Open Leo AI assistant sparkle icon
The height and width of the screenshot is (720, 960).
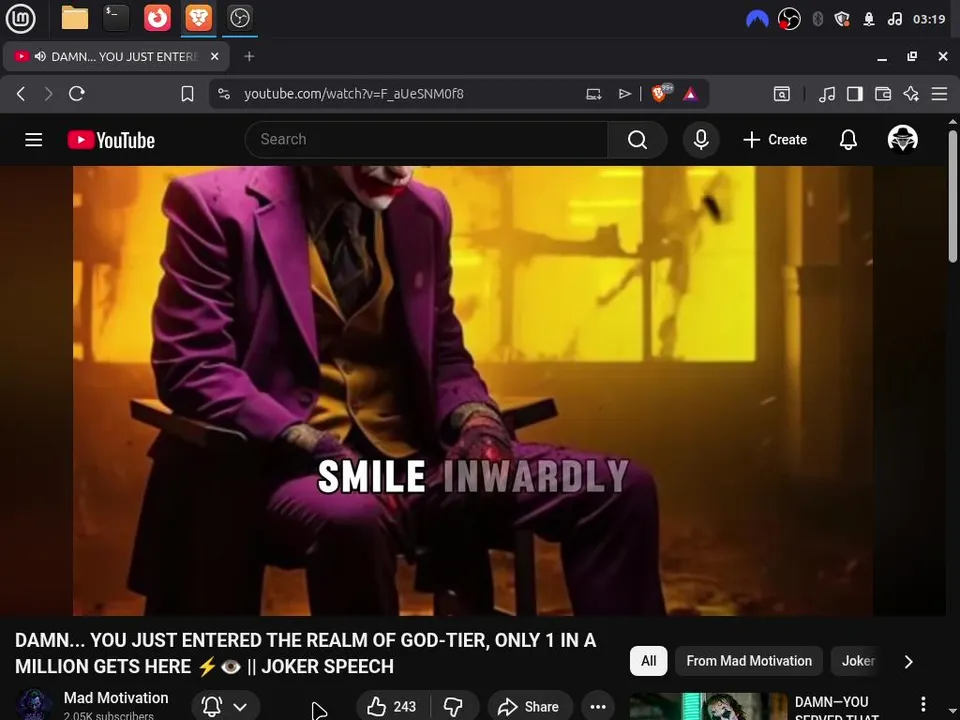coord(911,94)
